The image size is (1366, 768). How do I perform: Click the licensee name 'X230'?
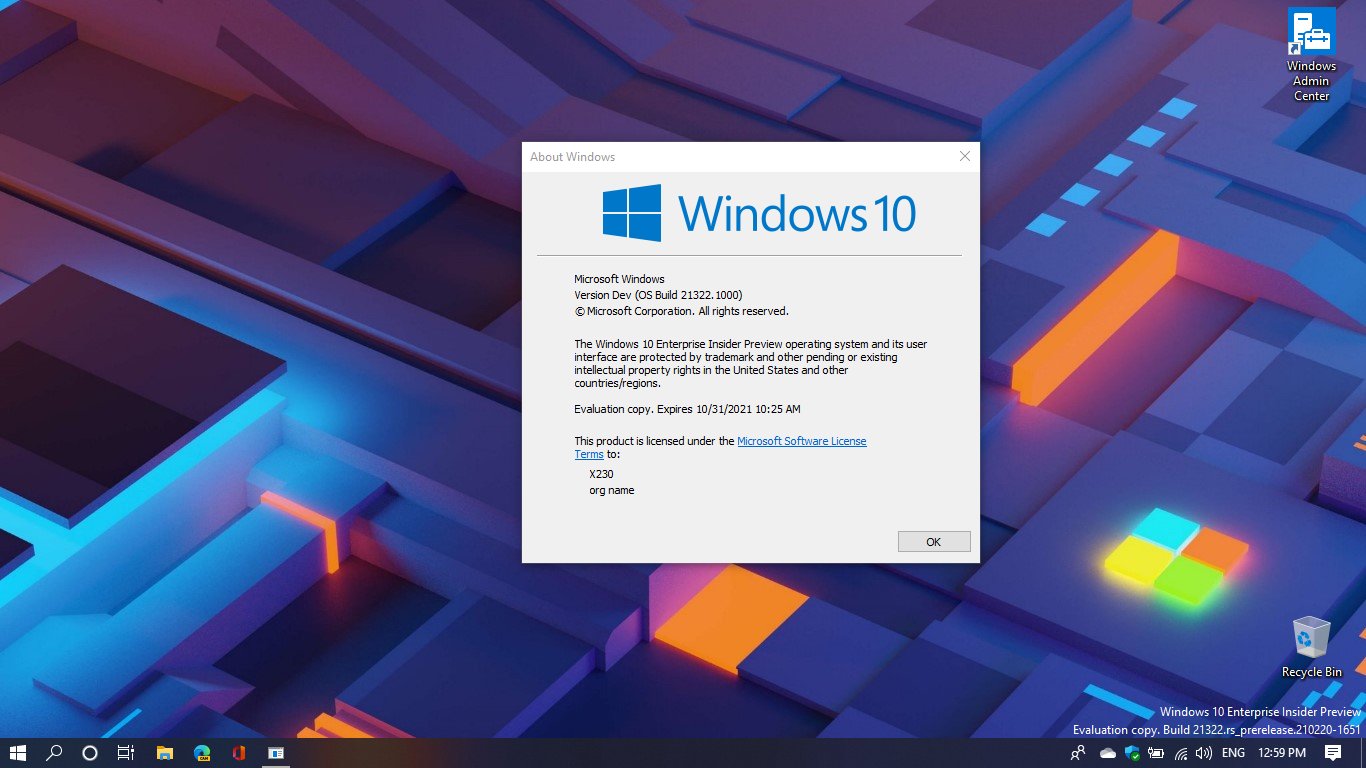[x=601, y=474]
